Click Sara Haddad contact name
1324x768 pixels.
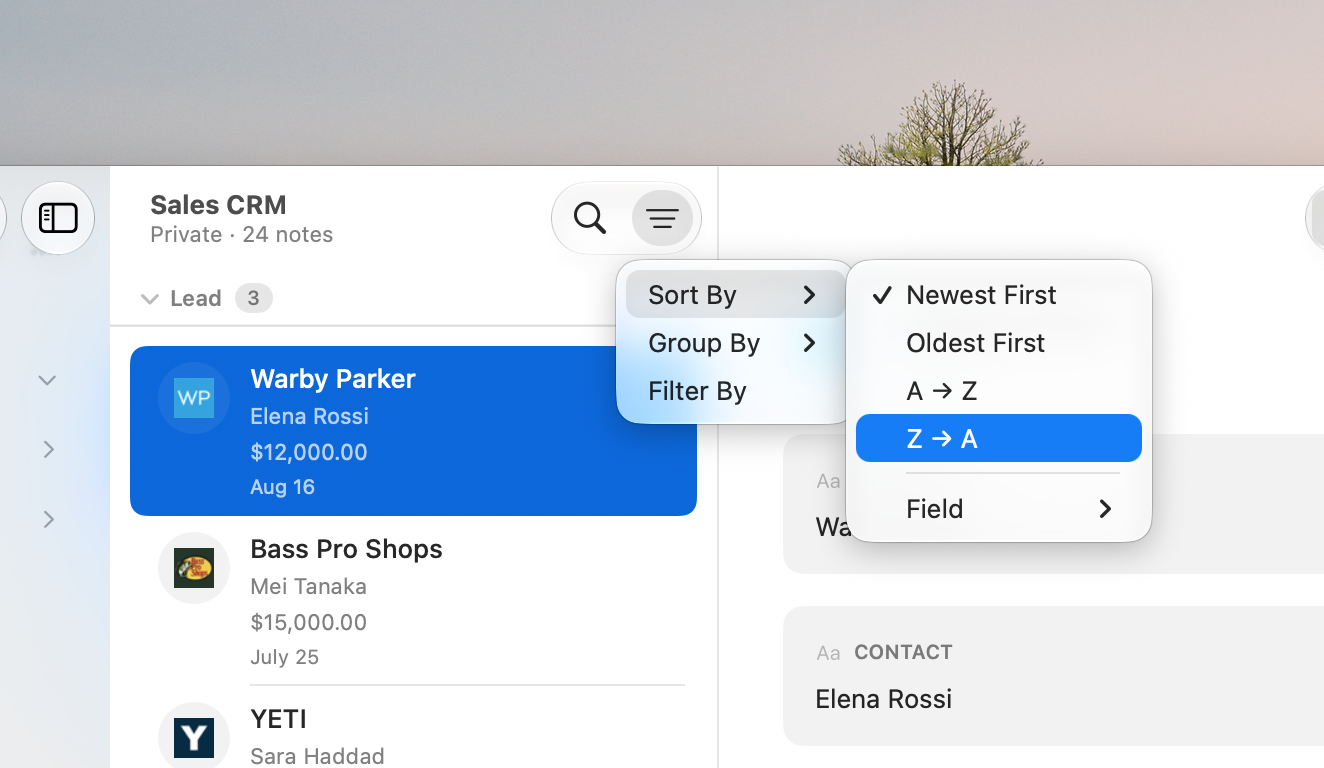317,756
